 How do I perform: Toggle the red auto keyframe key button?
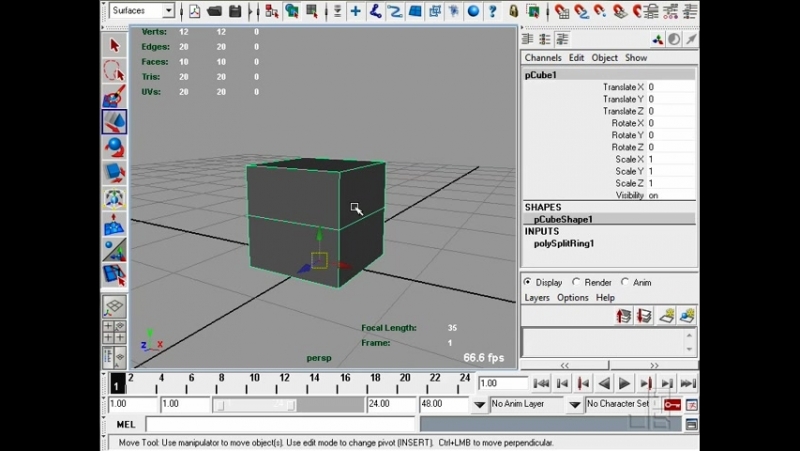point(672,405)
